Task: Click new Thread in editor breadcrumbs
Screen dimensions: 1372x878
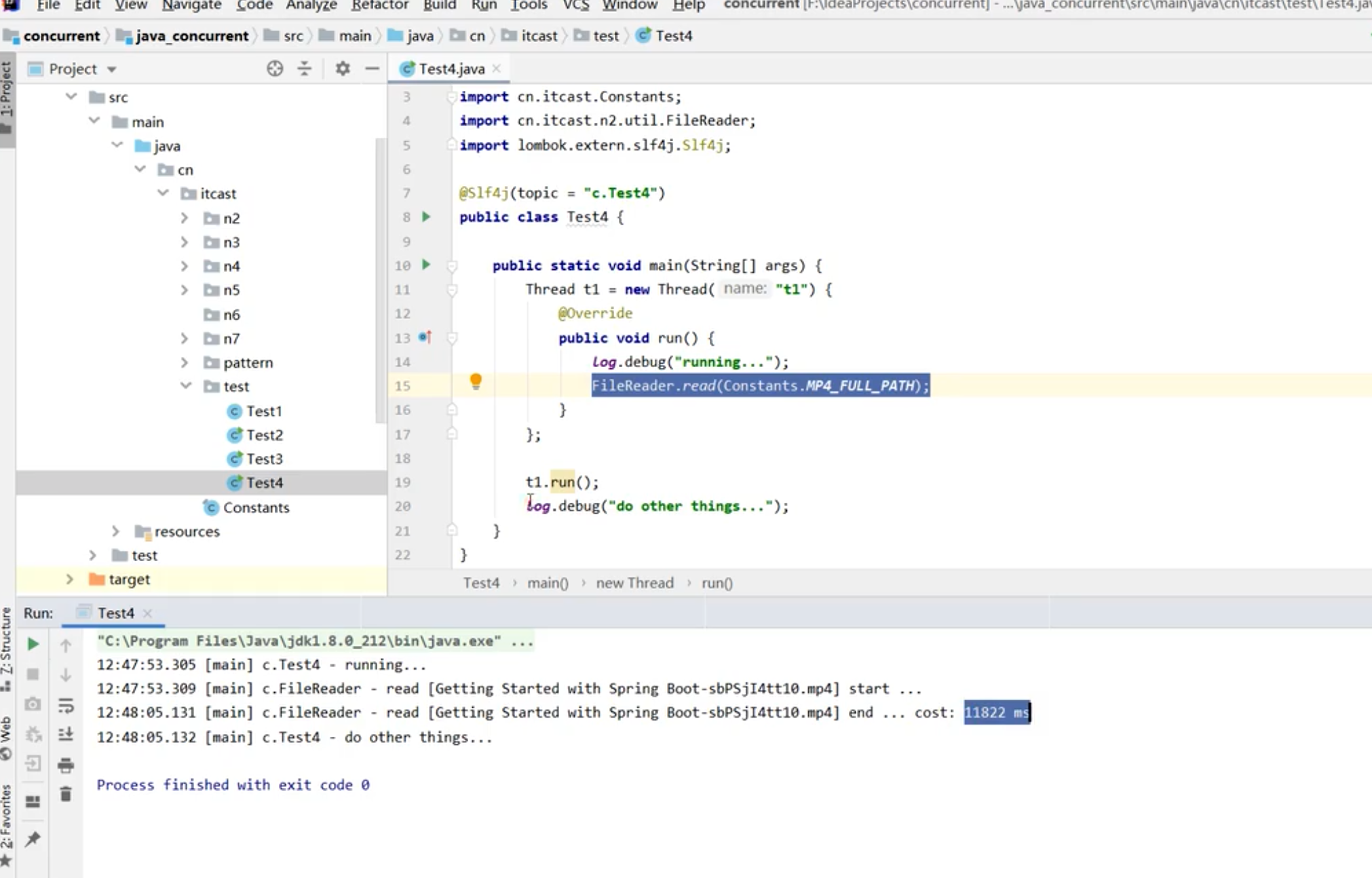Action: pyautogui.click(x=634, y=583)
